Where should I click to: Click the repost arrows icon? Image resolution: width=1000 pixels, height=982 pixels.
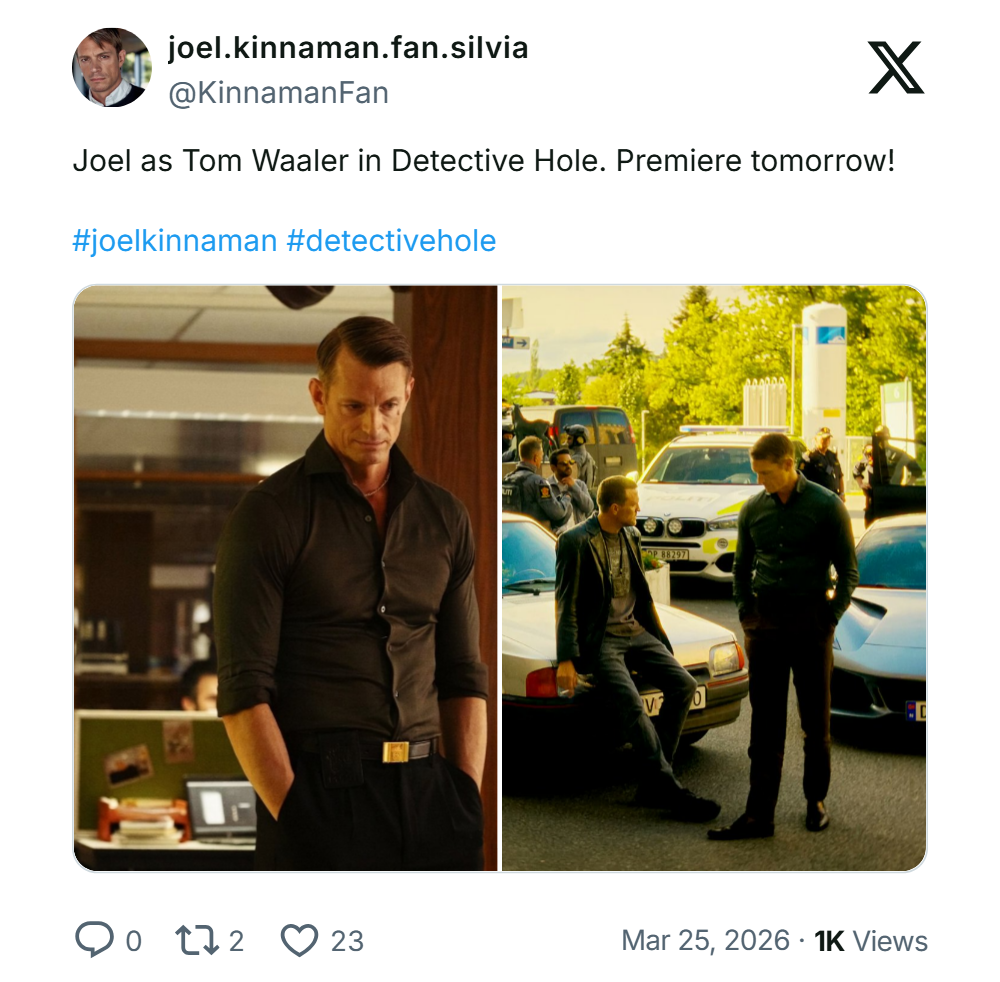195,940
